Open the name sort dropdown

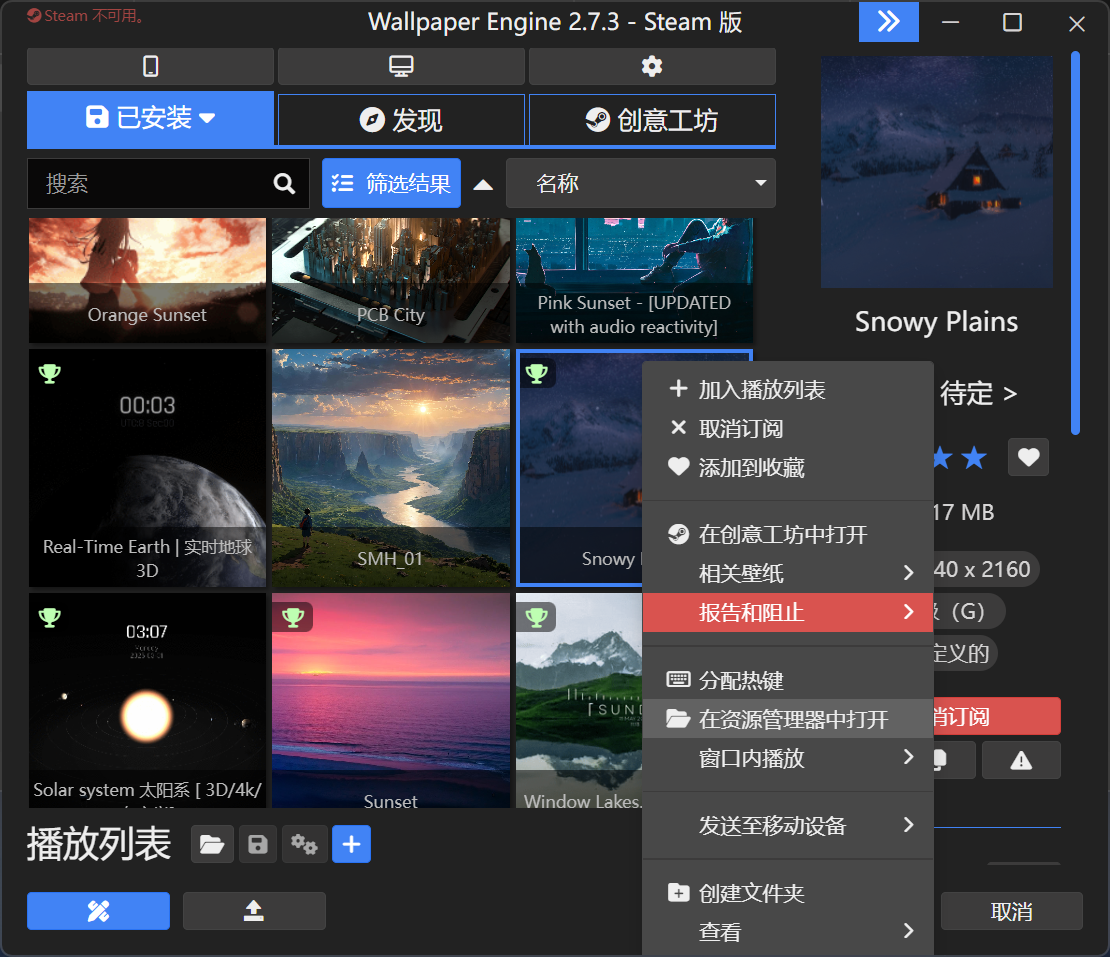coord(640,184)
